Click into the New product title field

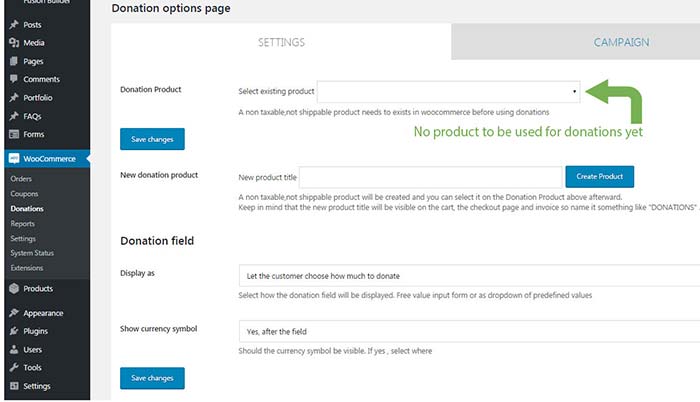tap(430, 177)
